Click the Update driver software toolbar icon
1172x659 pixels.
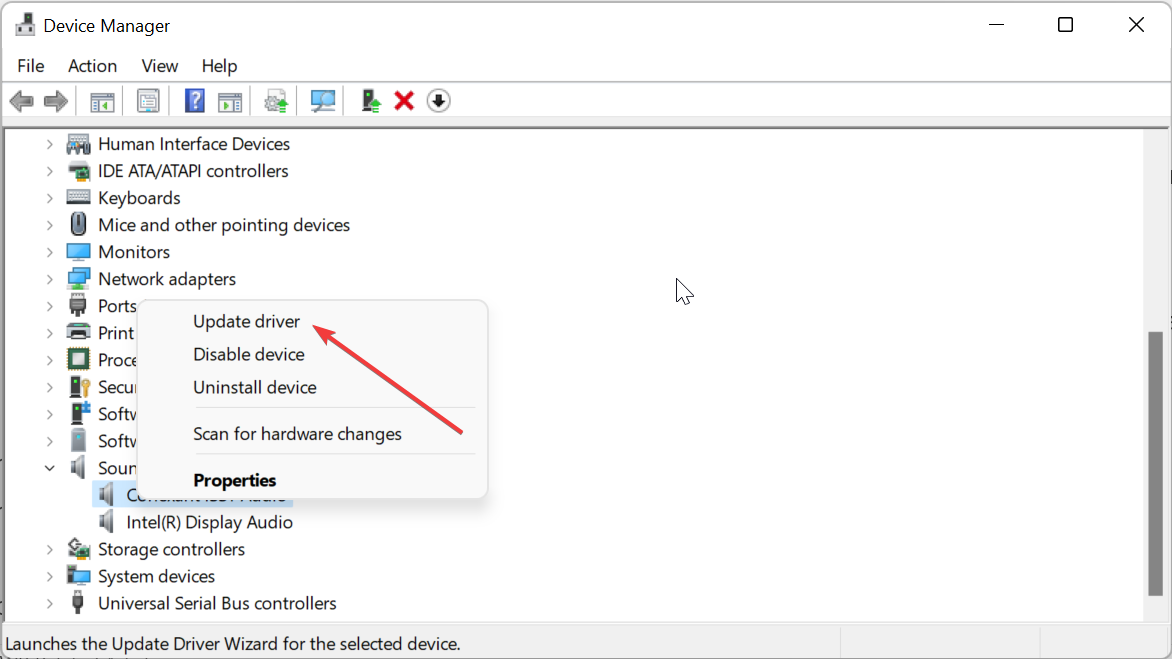point(276,101)
